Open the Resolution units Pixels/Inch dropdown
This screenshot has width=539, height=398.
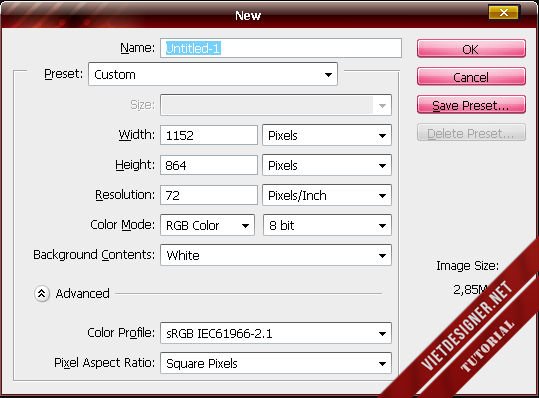(x=327, y=195)
